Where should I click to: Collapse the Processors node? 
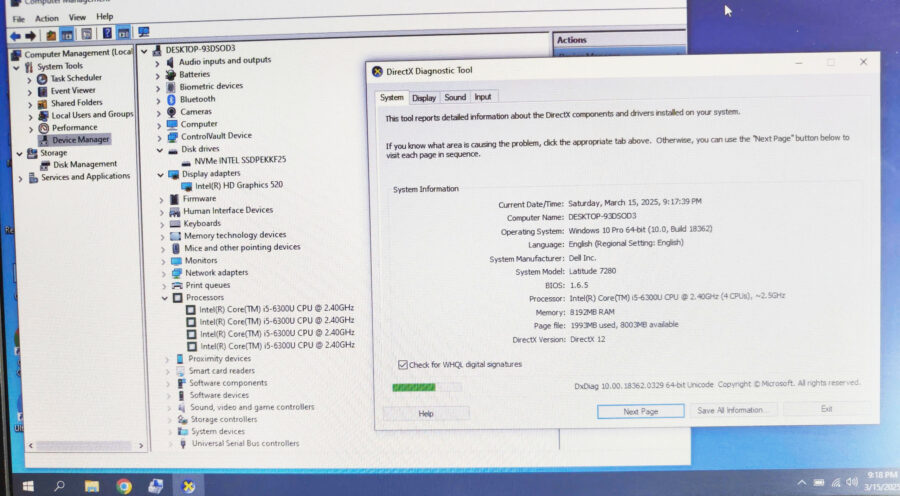[165, 298]
